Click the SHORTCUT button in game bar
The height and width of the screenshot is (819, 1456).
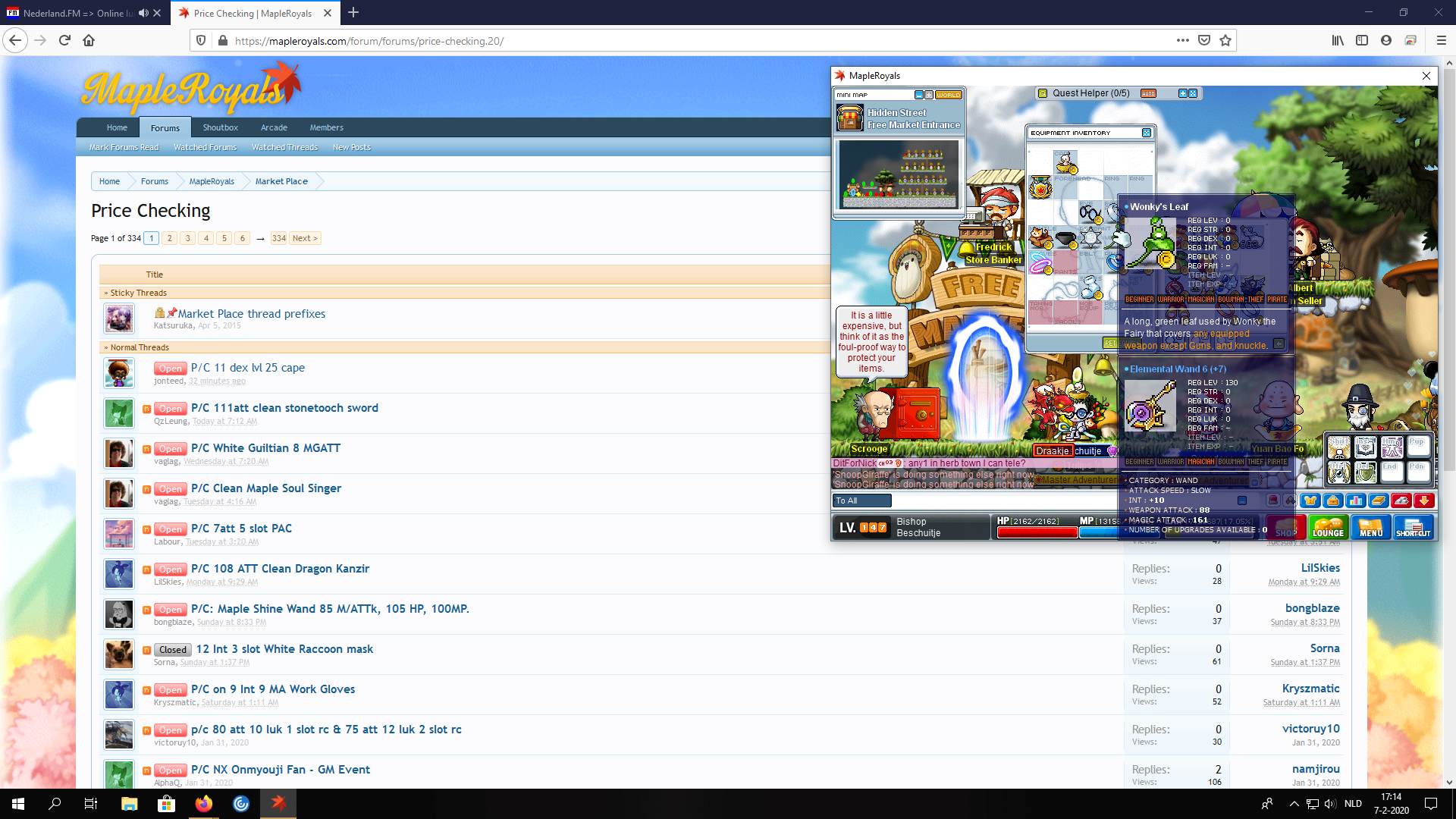coord(1414,527)
